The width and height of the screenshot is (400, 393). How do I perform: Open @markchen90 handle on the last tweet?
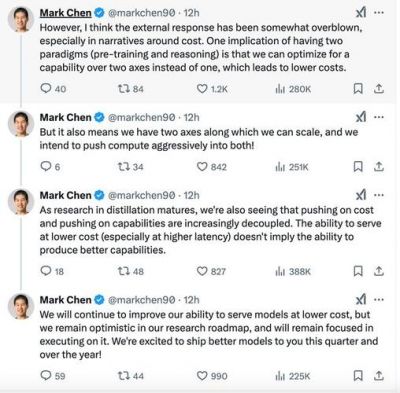(x=142, y=300)
